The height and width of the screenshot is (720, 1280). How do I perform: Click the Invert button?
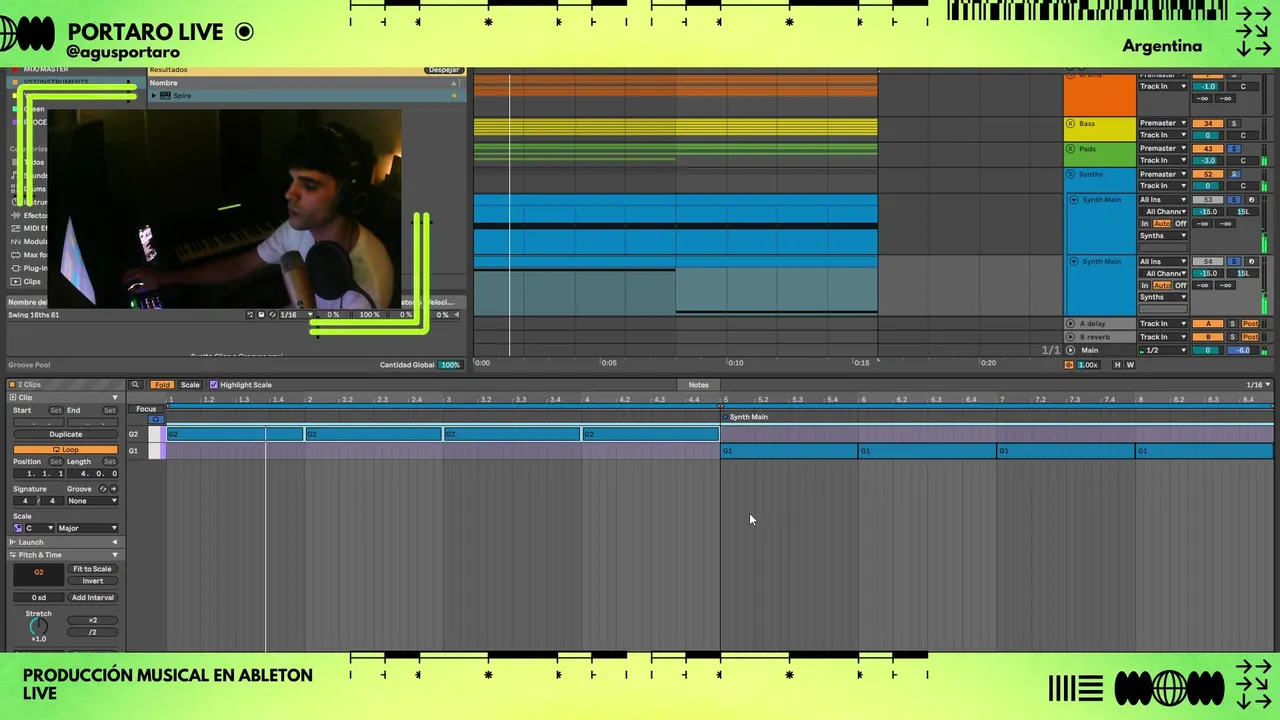(92, 581)
